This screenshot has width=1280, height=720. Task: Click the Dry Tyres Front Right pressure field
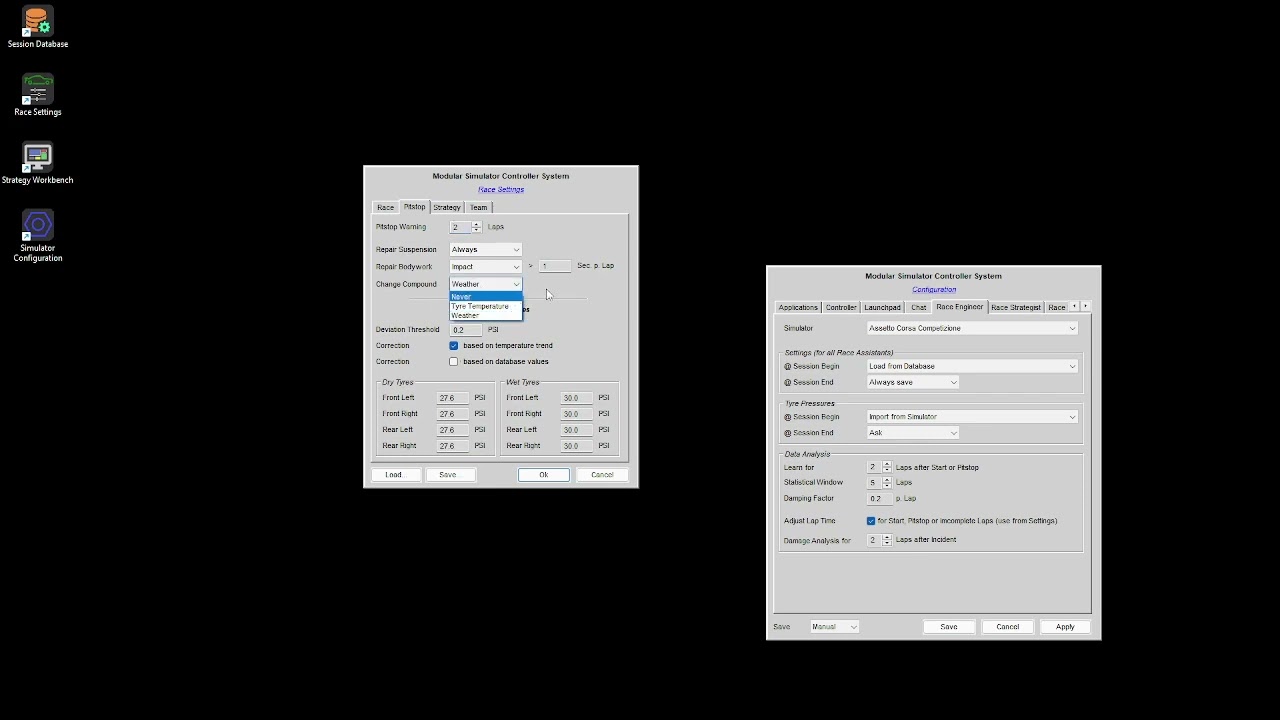coord(453,414)
